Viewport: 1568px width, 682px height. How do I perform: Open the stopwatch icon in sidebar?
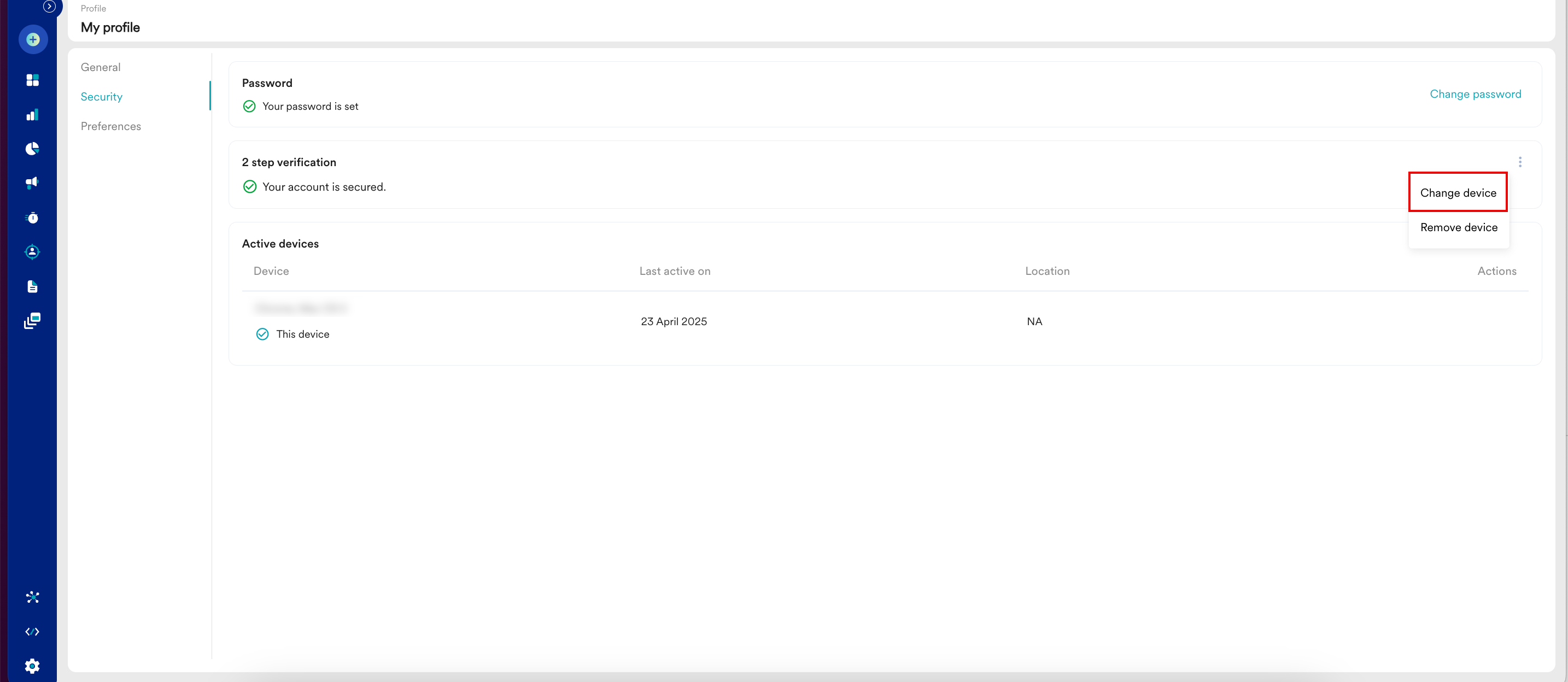click(x=33, y=218)
